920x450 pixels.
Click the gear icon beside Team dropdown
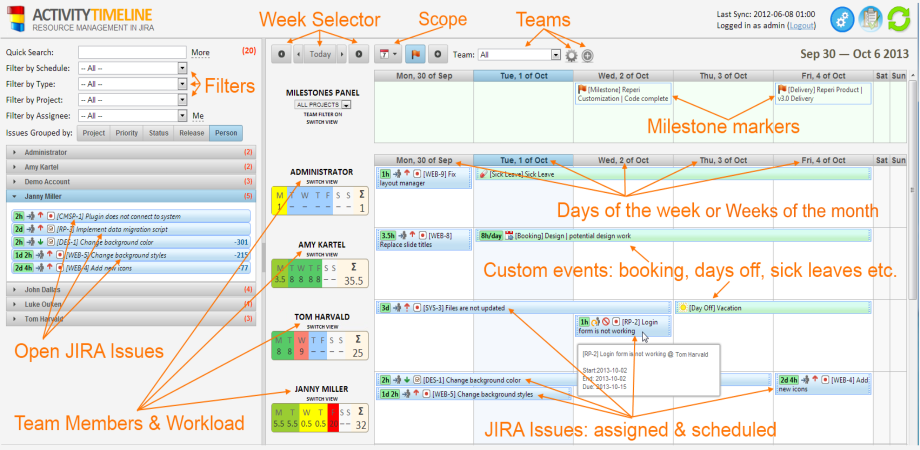(571, 55)
